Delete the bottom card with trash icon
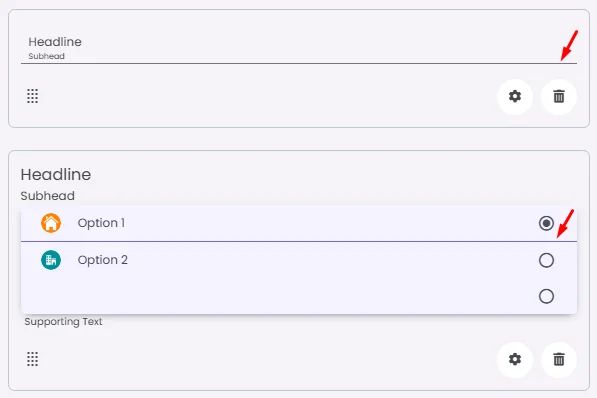This screenshot has height=398, width=597. pos(559,359)
